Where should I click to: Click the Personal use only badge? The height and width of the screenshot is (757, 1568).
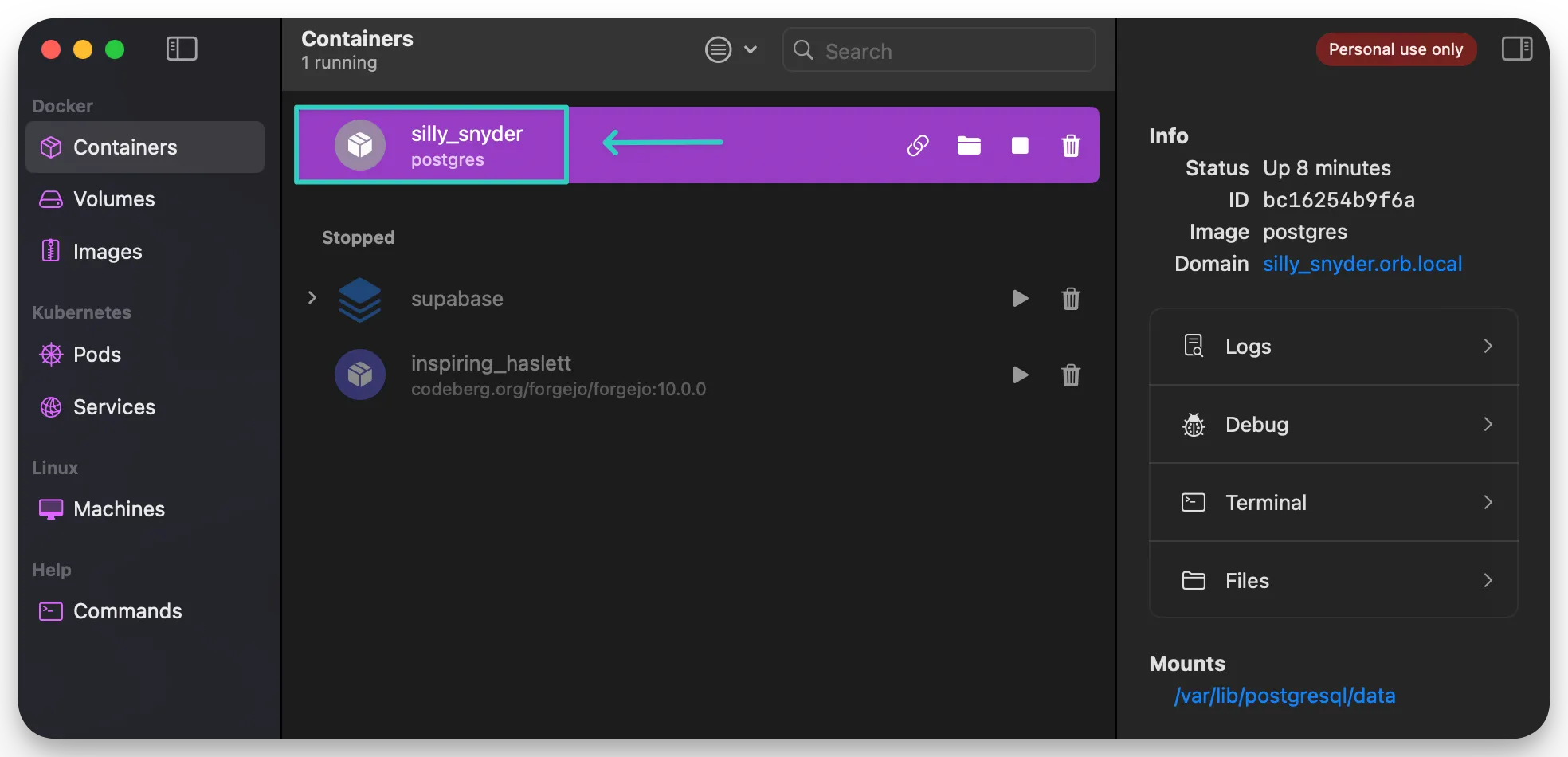[x=1396, y=49]
